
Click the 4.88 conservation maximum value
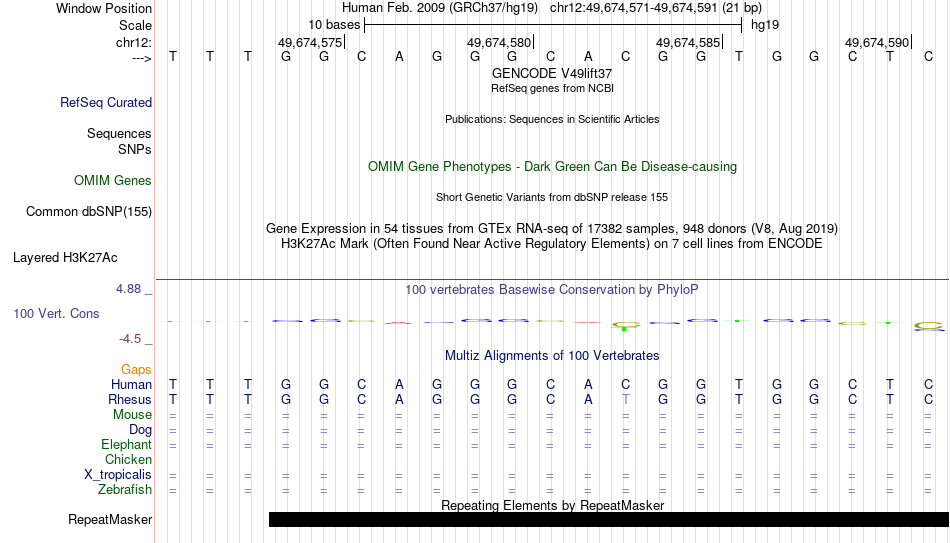[128, 289]
